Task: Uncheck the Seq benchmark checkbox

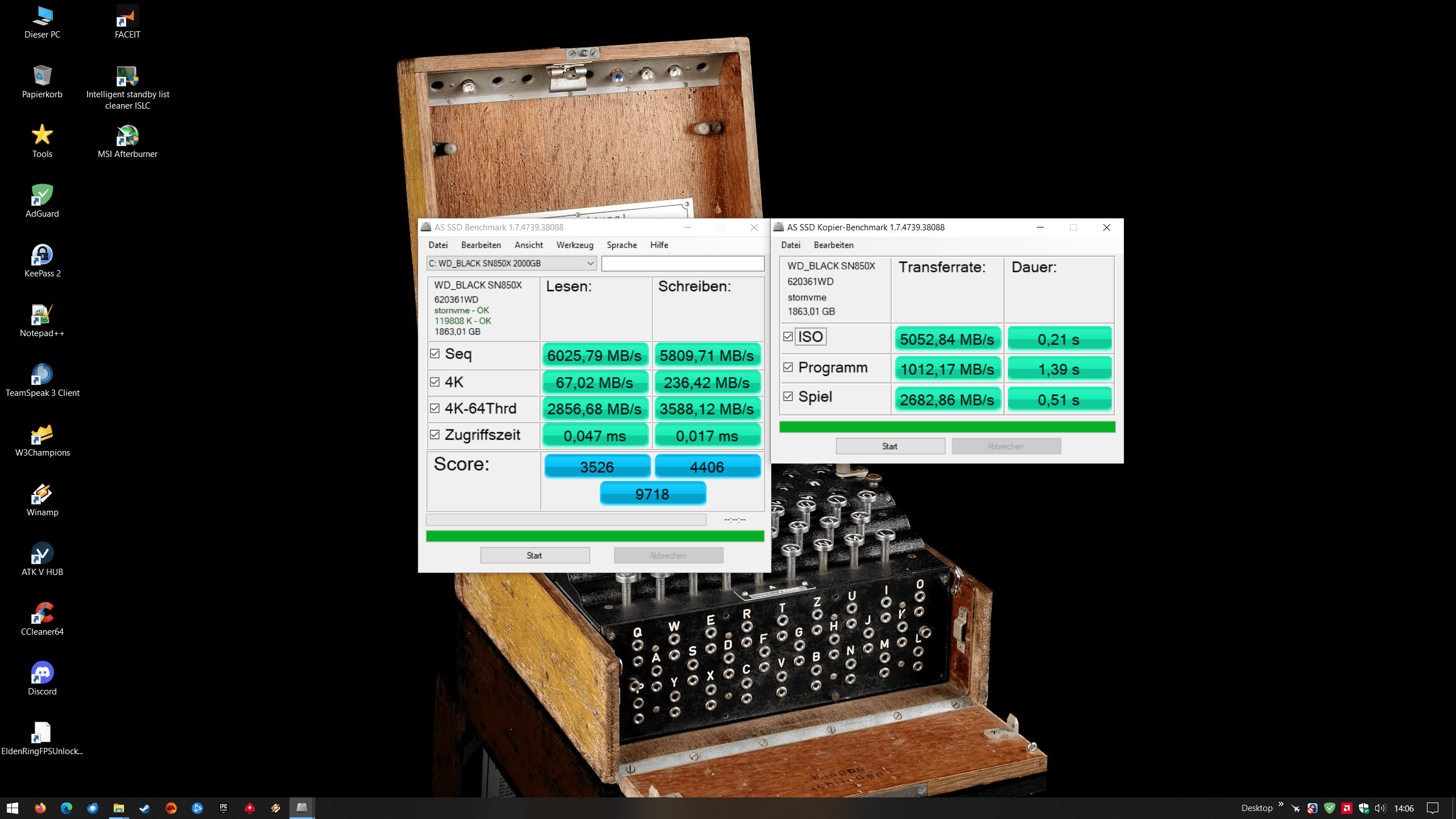Action: (x=435, y=354)
